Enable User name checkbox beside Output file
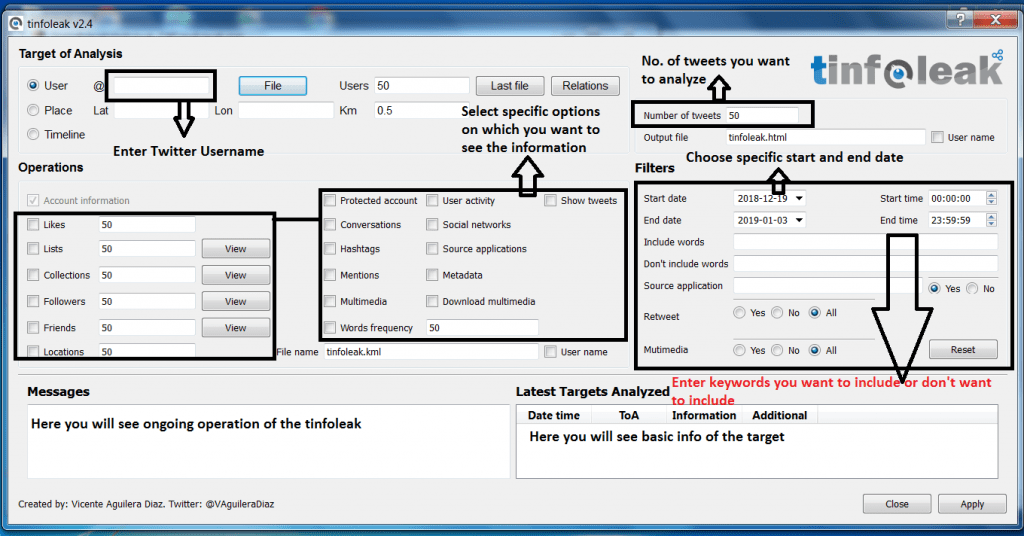 coord(938,137)
